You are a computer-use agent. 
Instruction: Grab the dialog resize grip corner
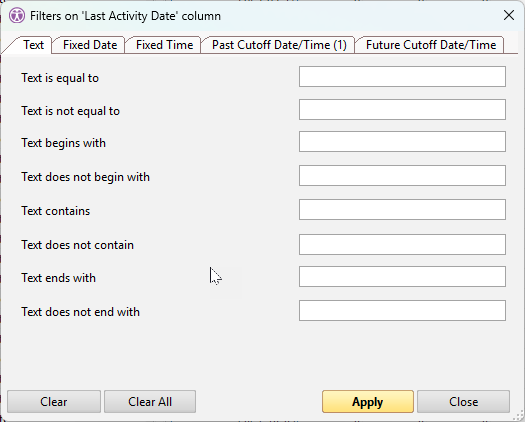click(x=518, y=416)
